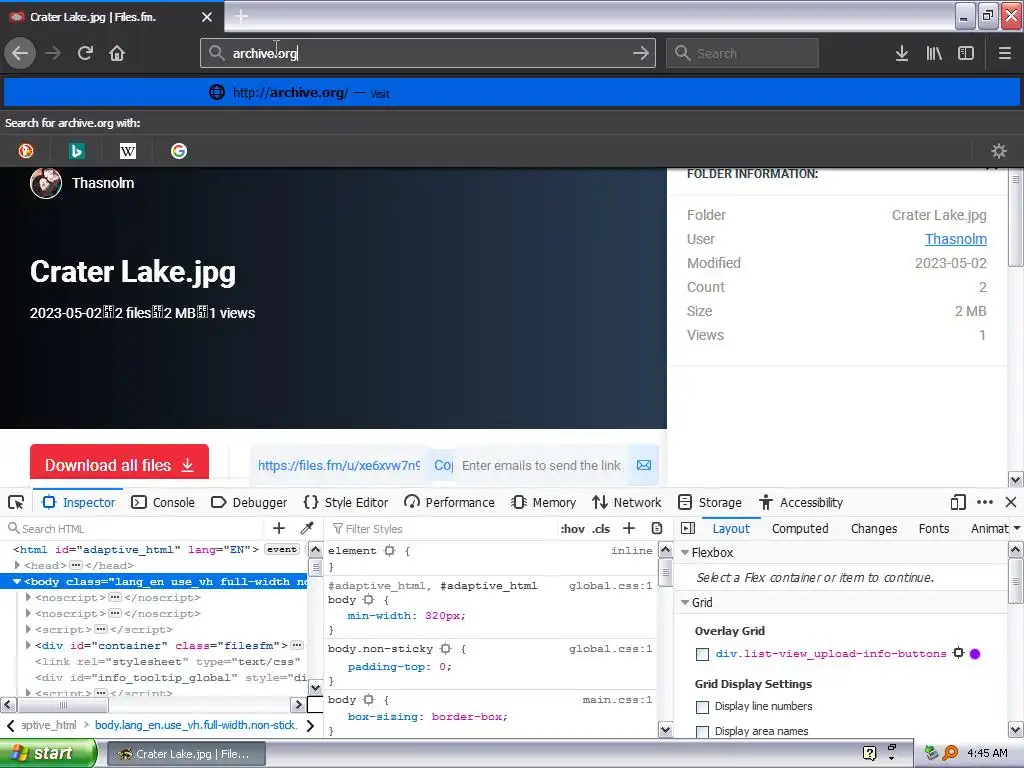Expand the head element node
Viewport: 1024px width, 768px height.
point(18,565)
